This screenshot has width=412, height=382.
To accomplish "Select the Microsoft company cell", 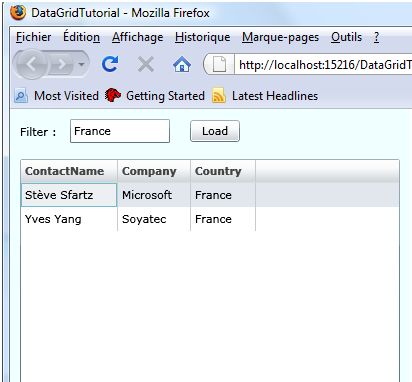I will (154, 195).
